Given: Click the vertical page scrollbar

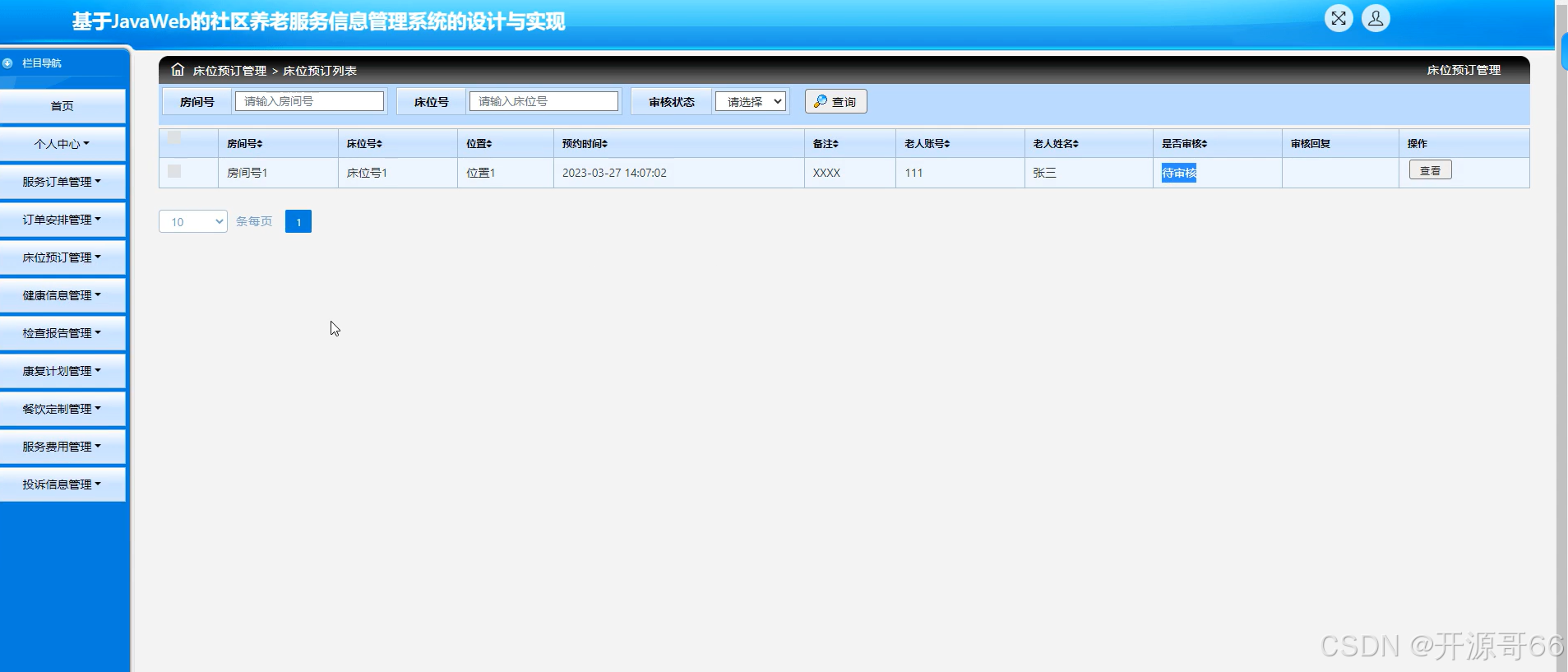Looking at the screenshot, I should [x=1561, y=336].
